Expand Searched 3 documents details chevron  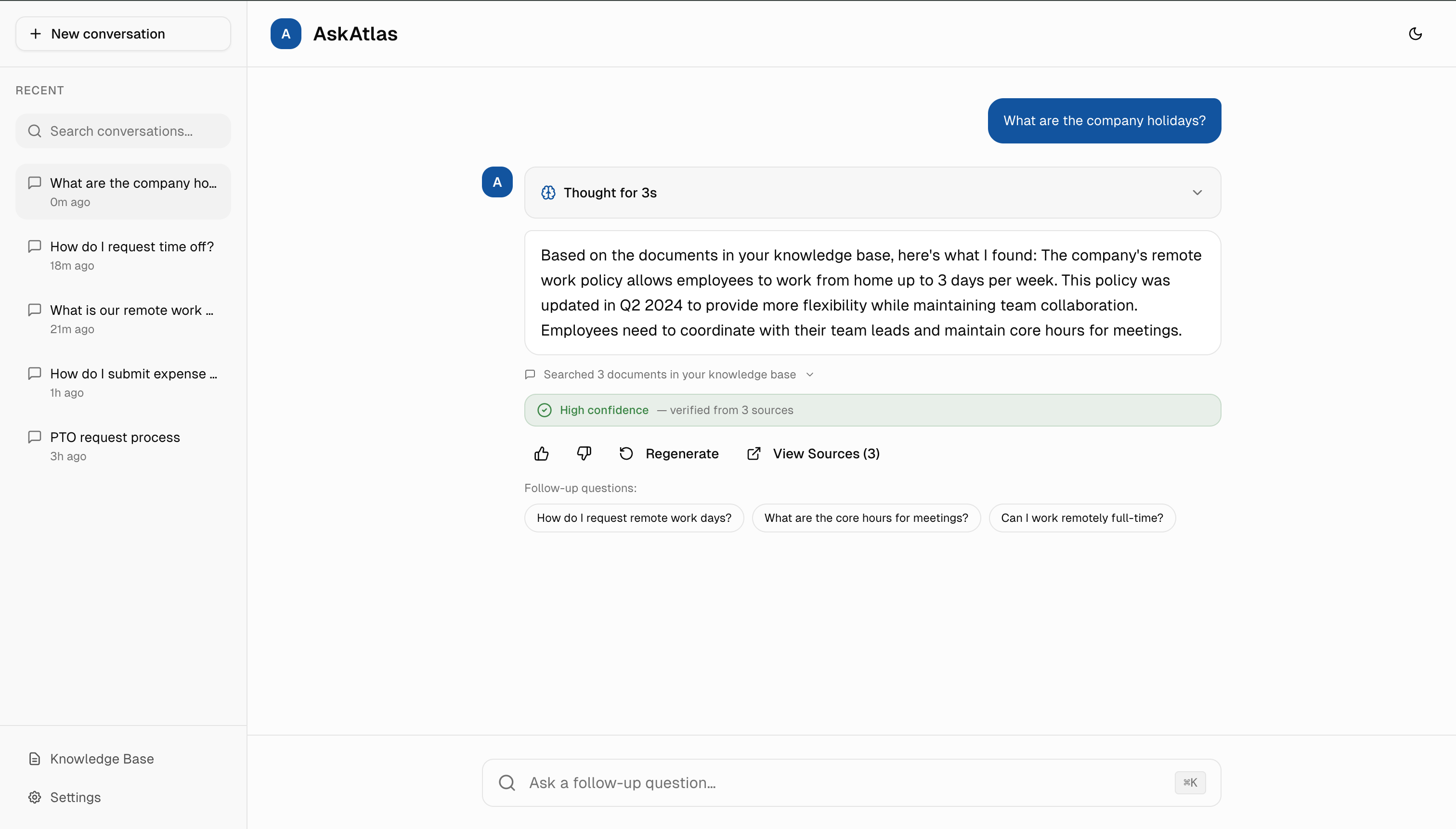pyautogui.click(x=810, y=375)
